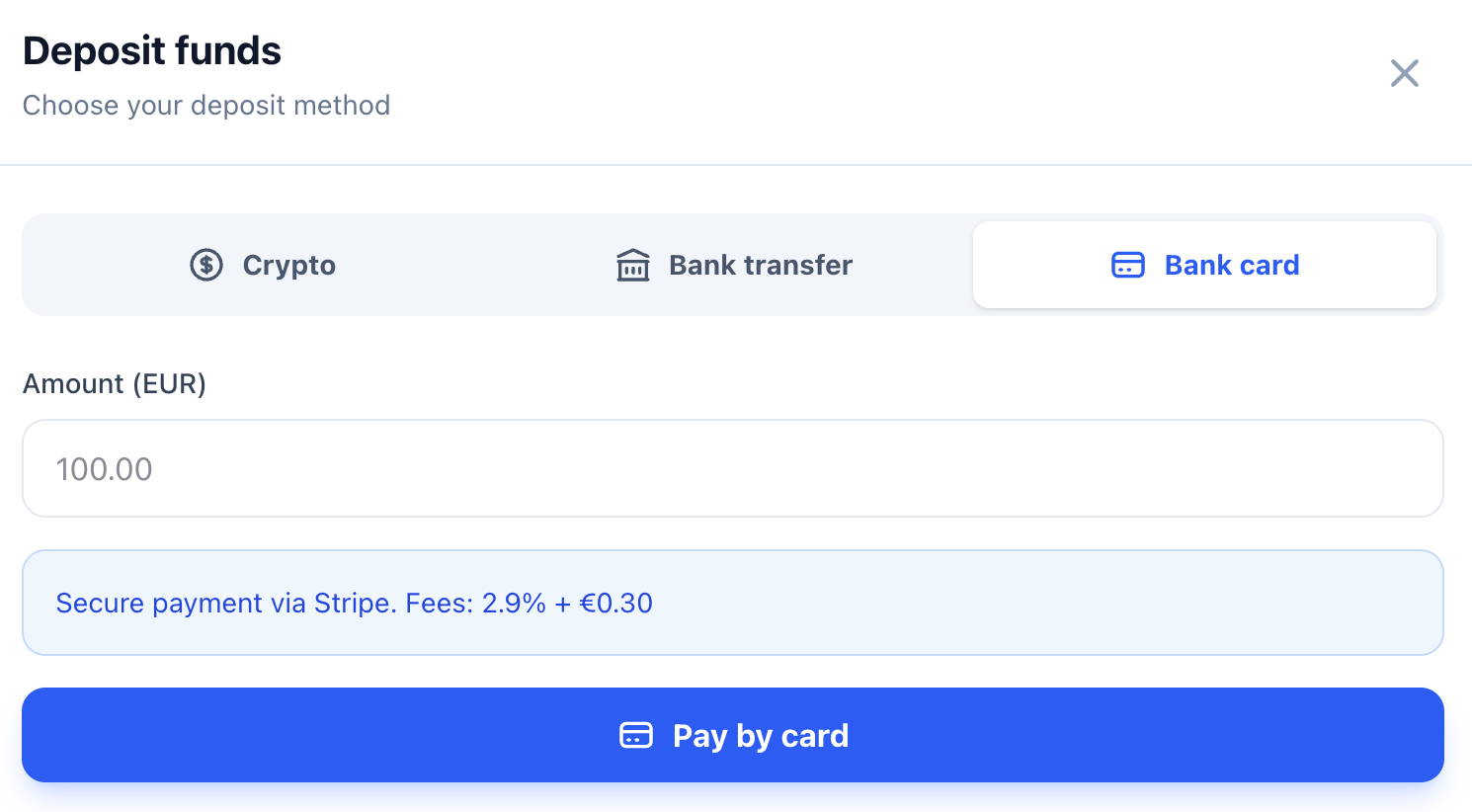Click the "Bank transfer" label text

761,265
